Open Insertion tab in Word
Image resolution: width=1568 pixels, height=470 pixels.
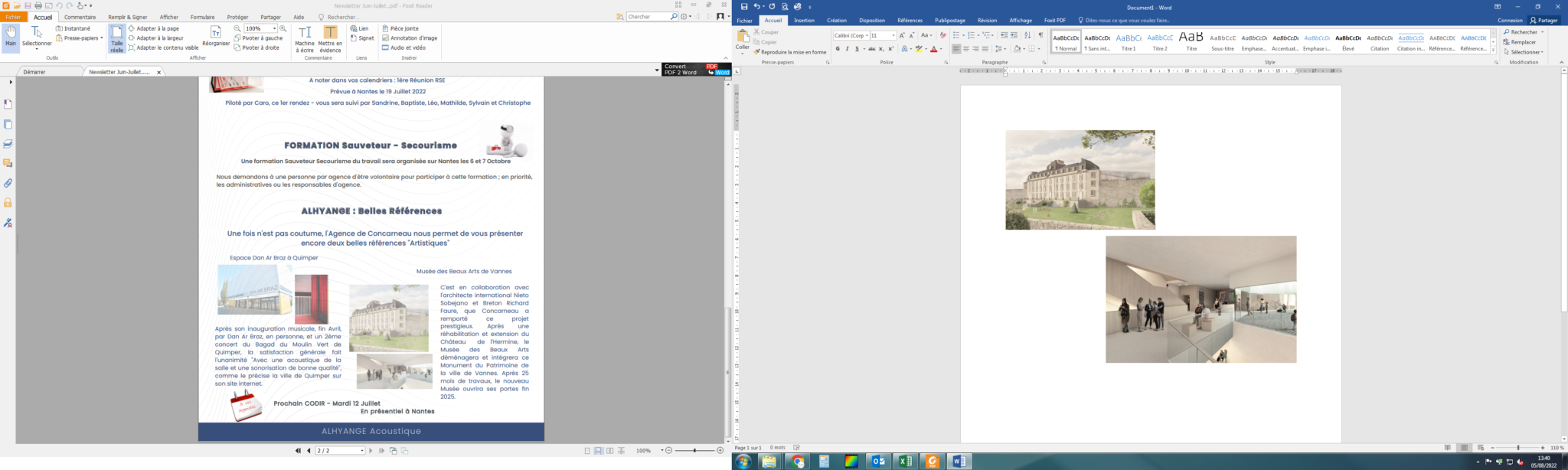[x=804, y=21]
